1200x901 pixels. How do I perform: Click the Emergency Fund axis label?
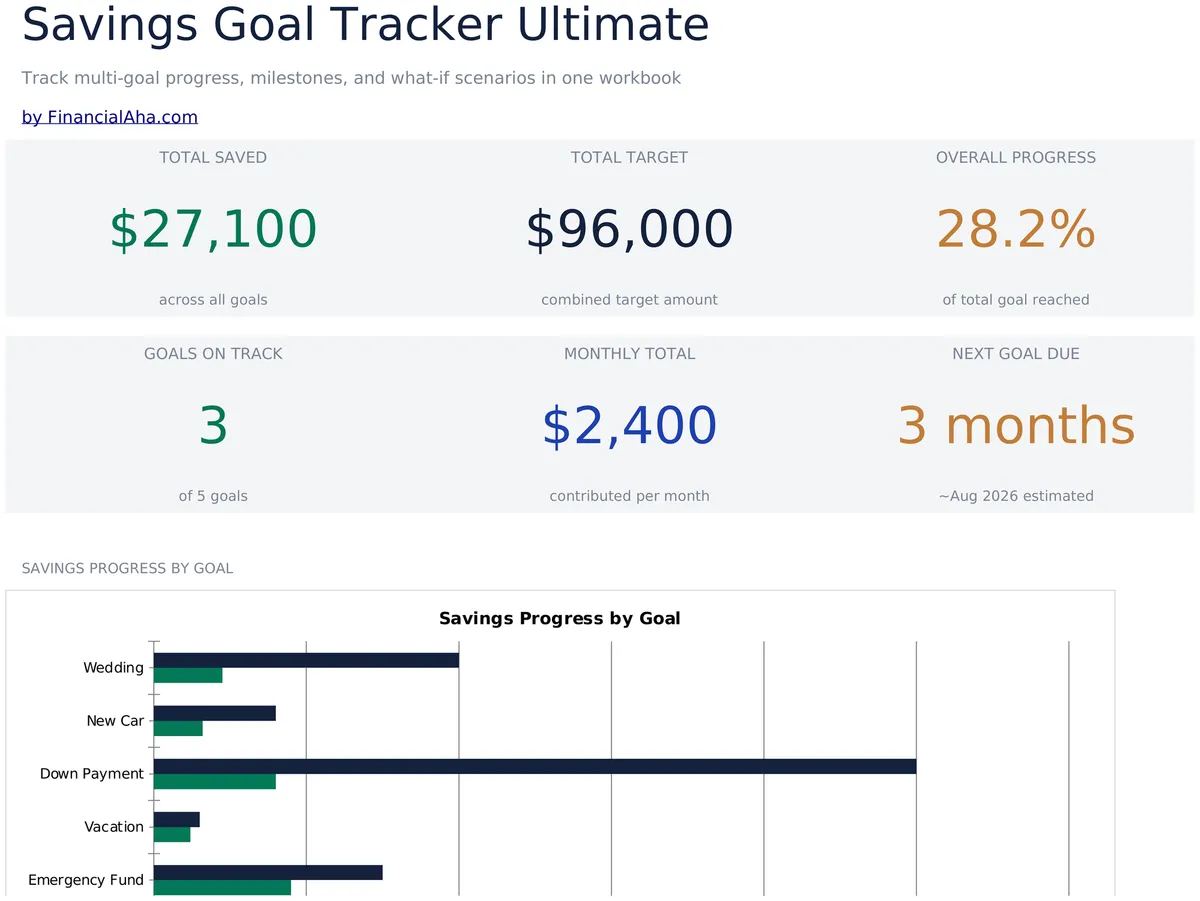pos(86,880)
